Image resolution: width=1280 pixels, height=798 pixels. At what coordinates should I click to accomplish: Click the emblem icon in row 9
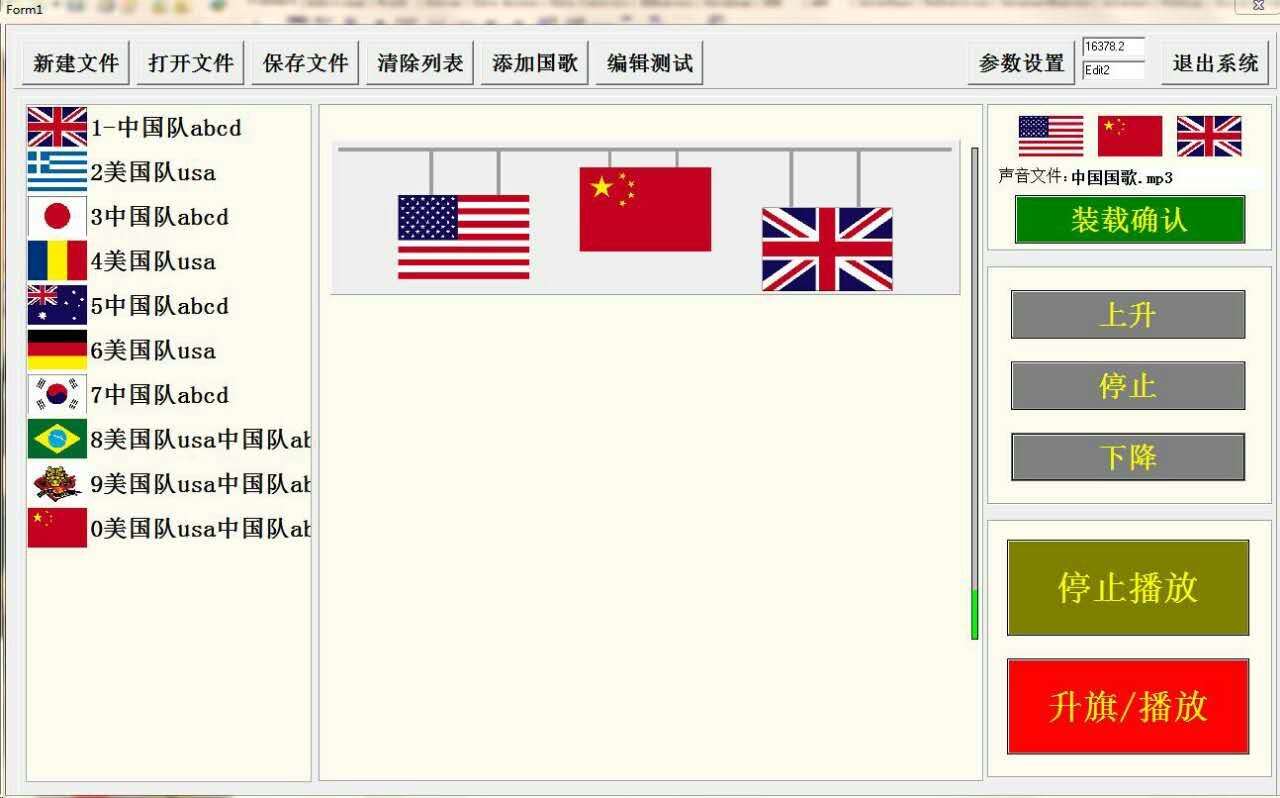click(x=57, y=483)
